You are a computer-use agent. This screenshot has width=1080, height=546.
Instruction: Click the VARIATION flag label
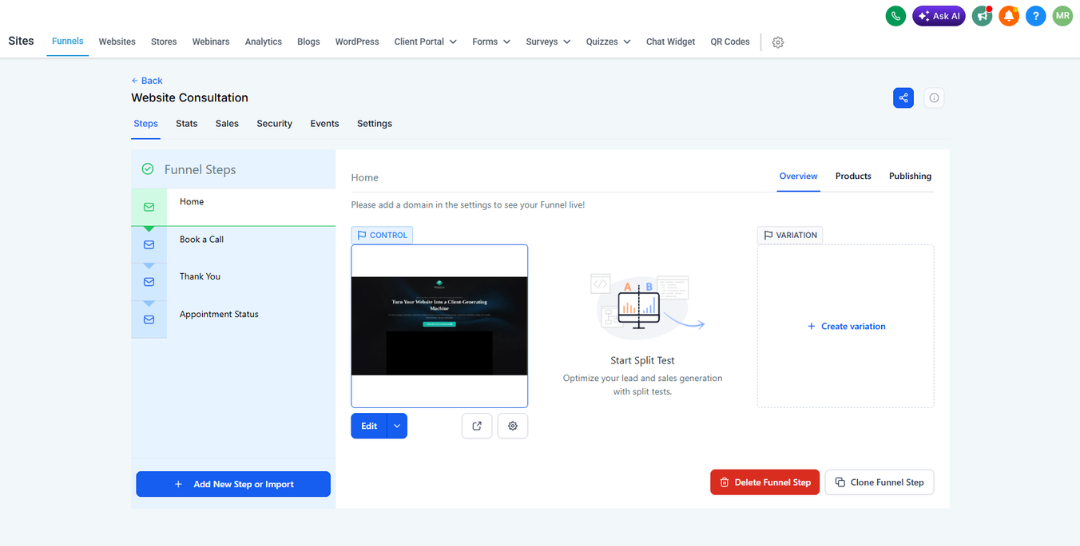(790, 235)
